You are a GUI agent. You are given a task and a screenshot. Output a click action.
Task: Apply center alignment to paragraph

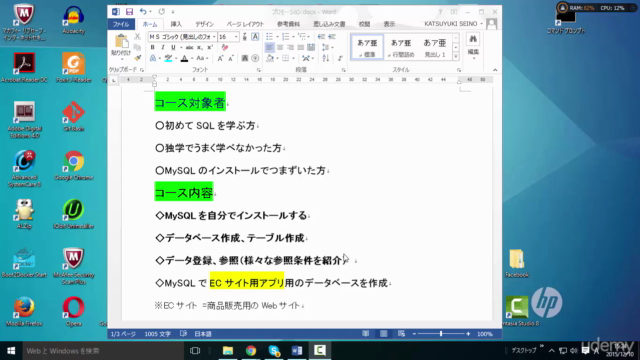click(x=280, y=48)
